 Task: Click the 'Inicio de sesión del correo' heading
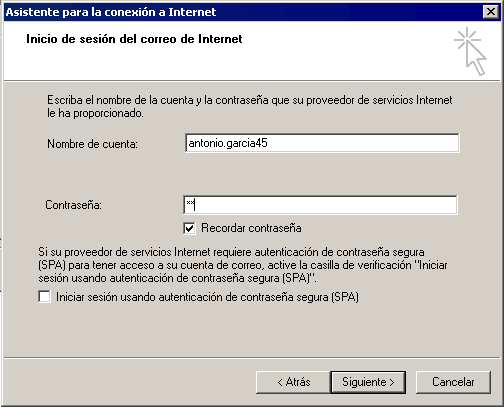[x=134, y=39]
